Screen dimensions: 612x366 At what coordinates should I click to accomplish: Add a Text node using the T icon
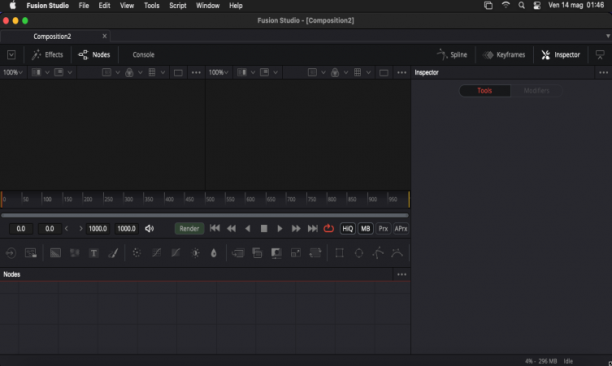point(94,253)
